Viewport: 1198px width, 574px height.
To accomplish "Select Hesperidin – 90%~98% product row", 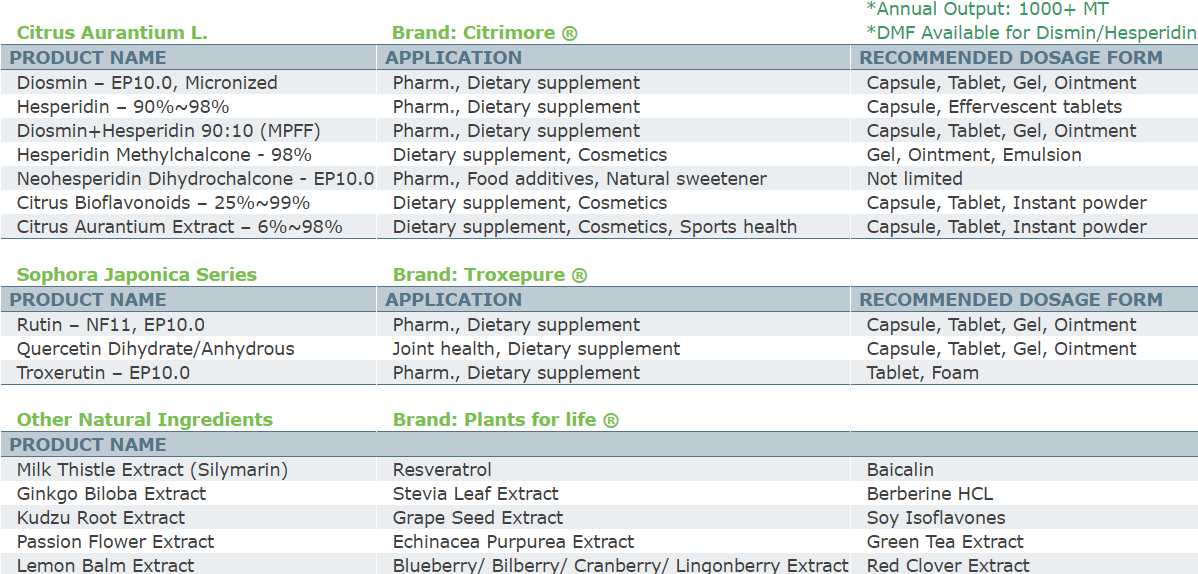I will tap(123, 107).
